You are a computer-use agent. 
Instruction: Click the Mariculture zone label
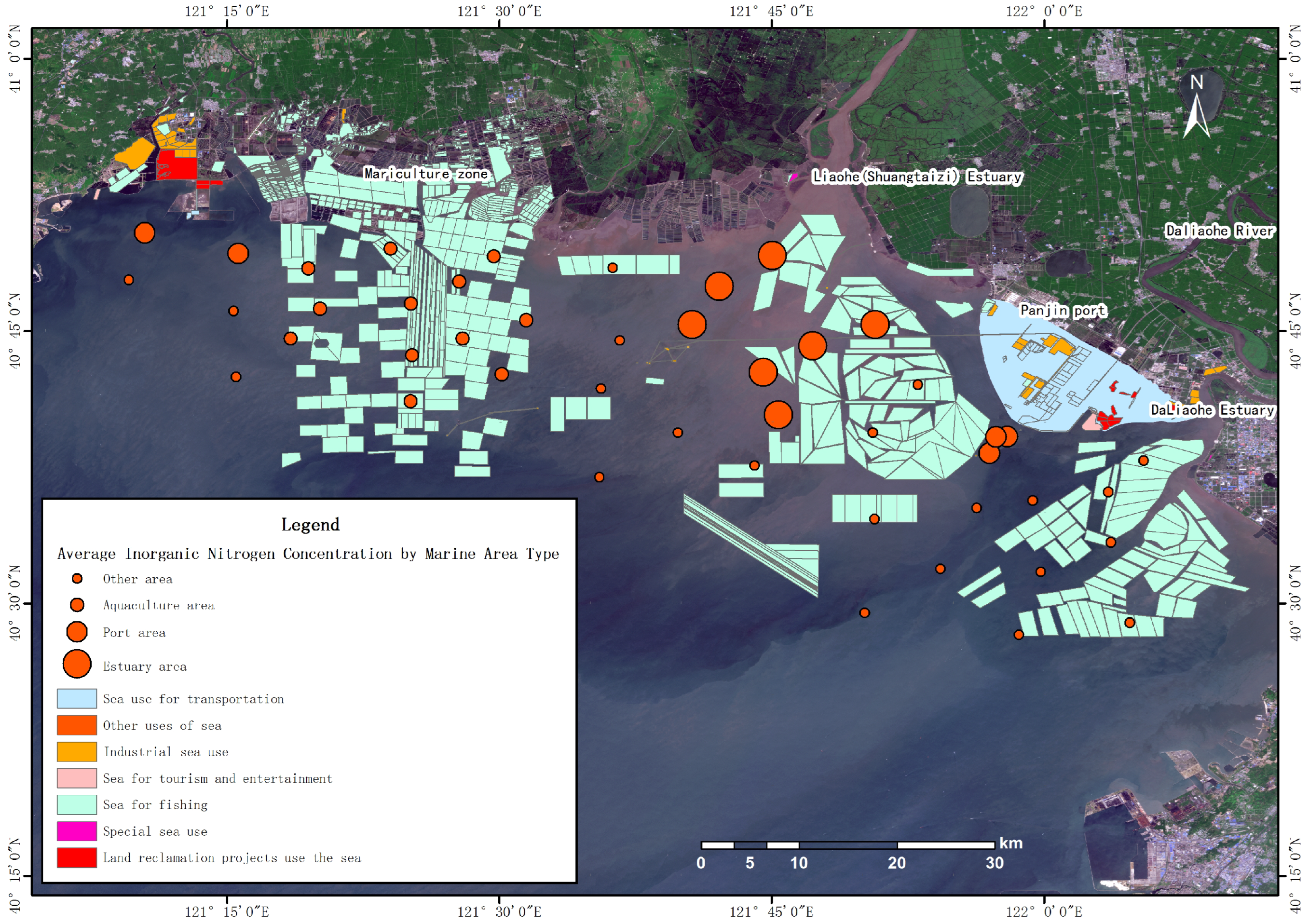pos(426,173)
